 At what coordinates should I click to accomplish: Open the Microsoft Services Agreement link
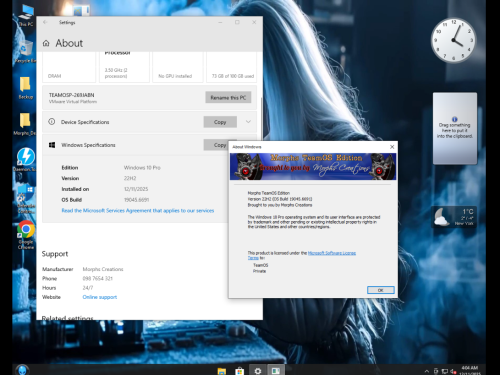tap(138, 211)
